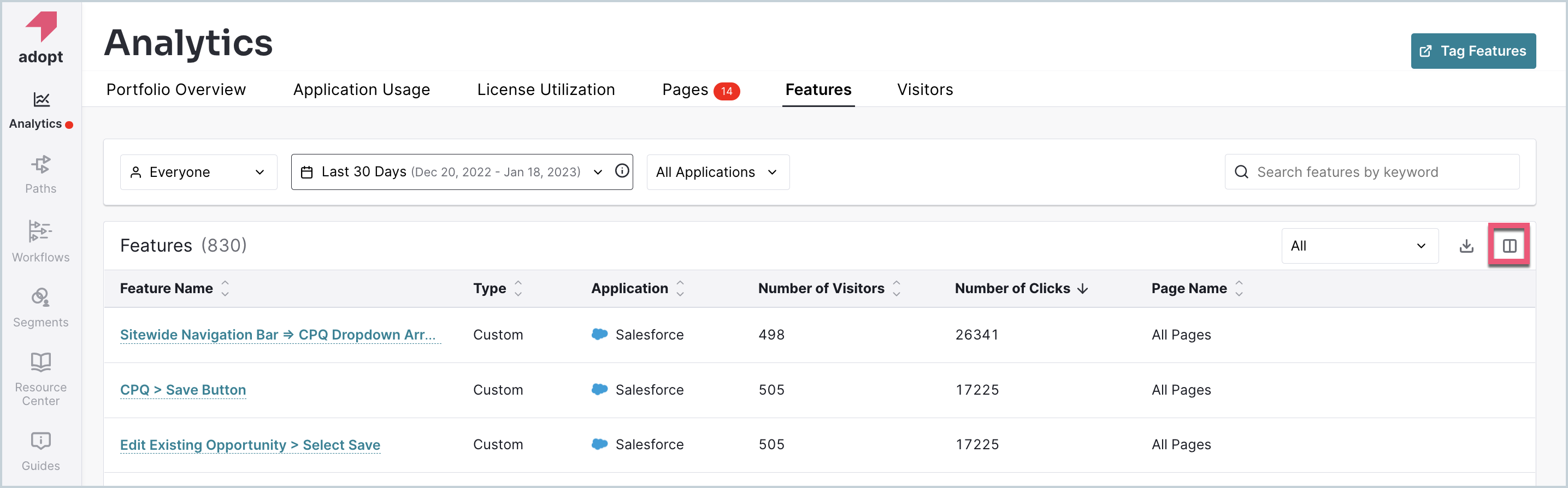1568x488 pixels.
Task: Open the manage columns icon
Action: point(1509,246)
